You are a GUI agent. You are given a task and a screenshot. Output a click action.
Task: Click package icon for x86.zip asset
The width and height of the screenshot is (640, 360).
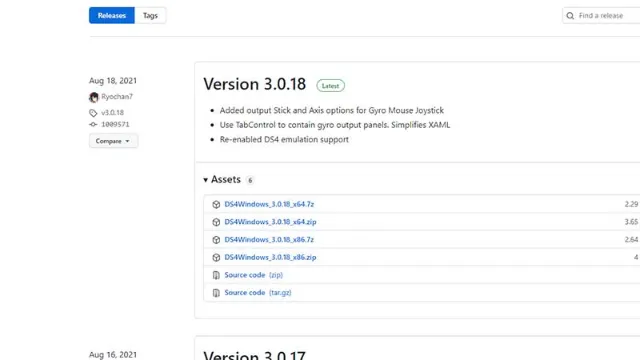click(x=216, y=258)
